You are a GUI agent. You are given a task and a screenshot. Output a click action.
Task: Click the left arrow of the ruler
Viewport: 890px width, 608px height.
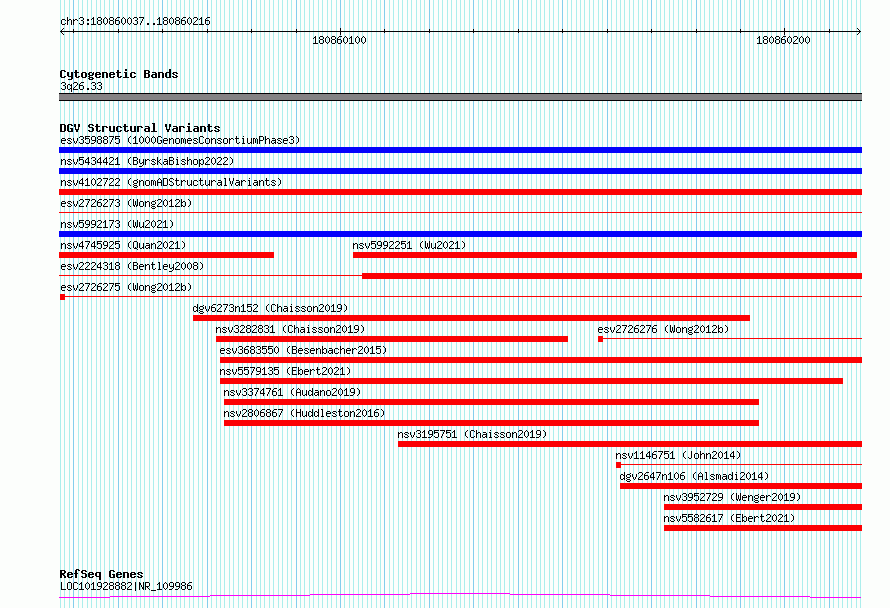coord(63,32)
